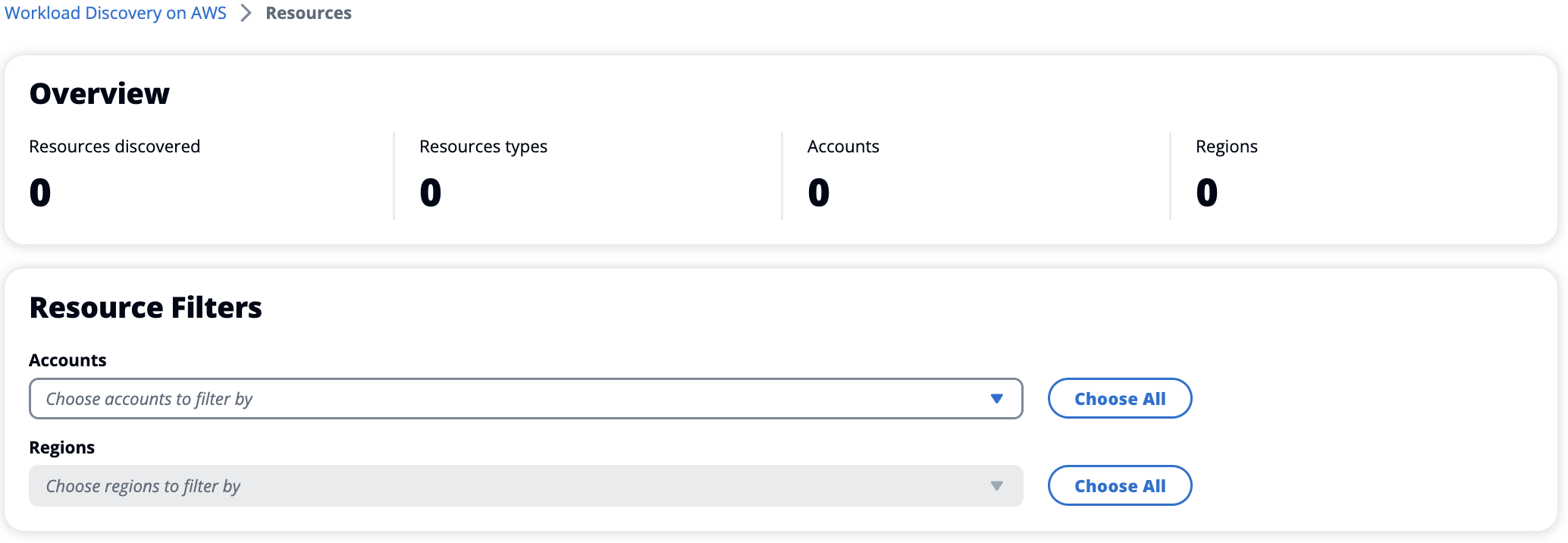This screenshot has width=1568, height=543.
Task: Click the Resource Filters heading
Action: click(x=146, y=308)
